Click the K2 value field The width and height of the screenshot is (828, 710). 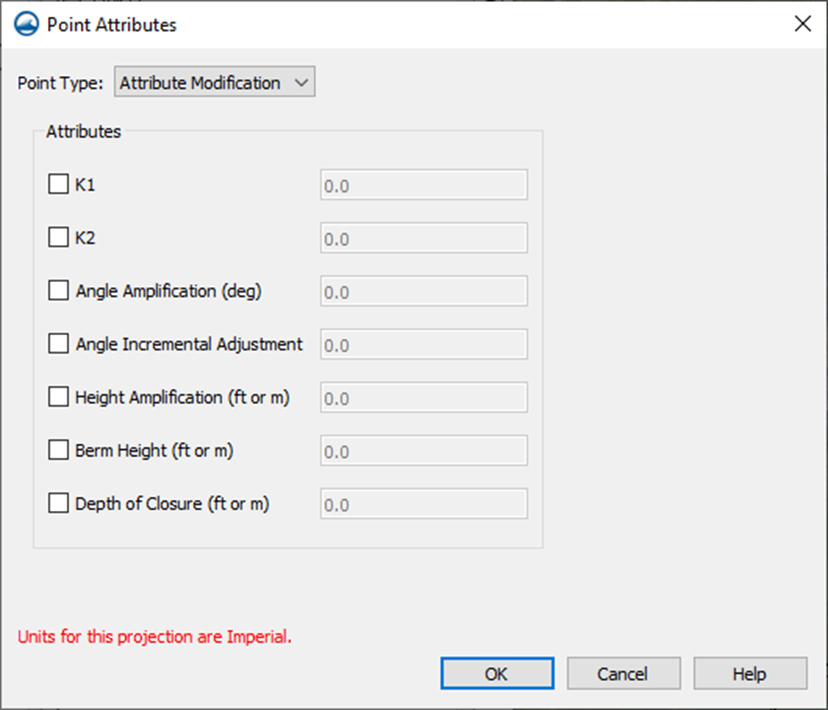(x=424, y=238)
